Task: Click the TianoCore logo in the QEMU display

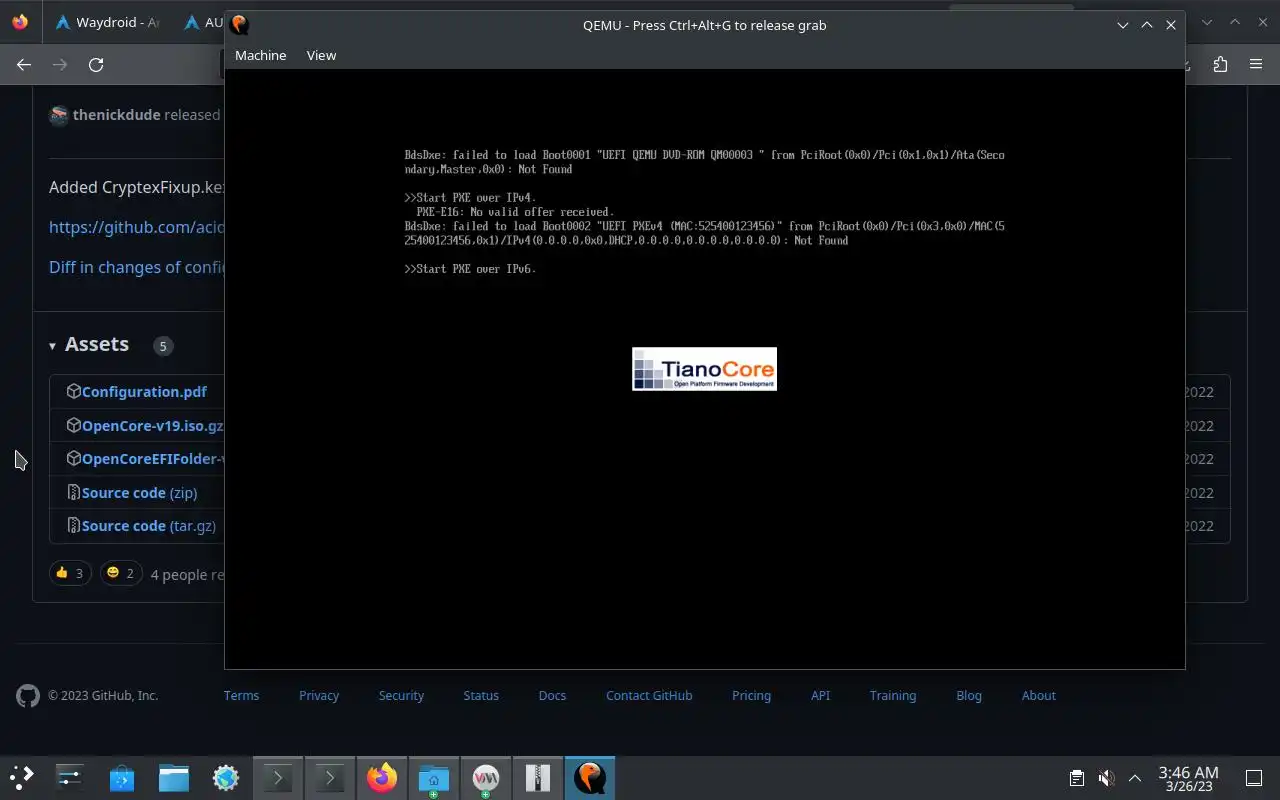Action: click(704, 369)
